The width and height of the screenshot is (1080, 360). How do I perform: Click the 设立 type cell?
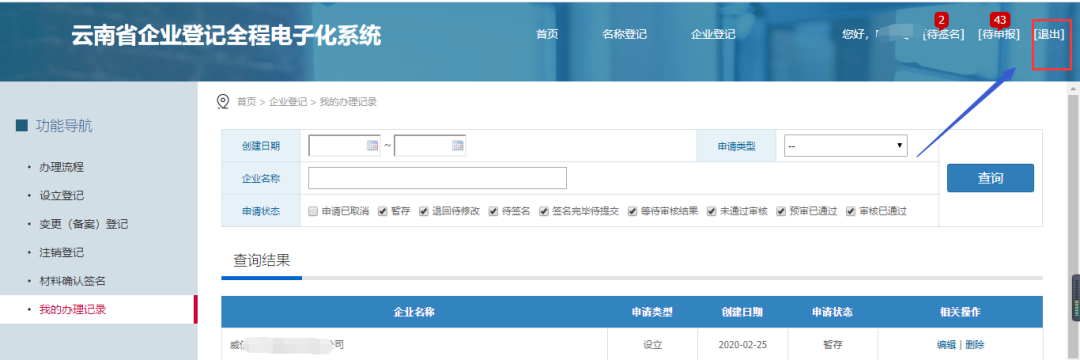tap(652, 345)
